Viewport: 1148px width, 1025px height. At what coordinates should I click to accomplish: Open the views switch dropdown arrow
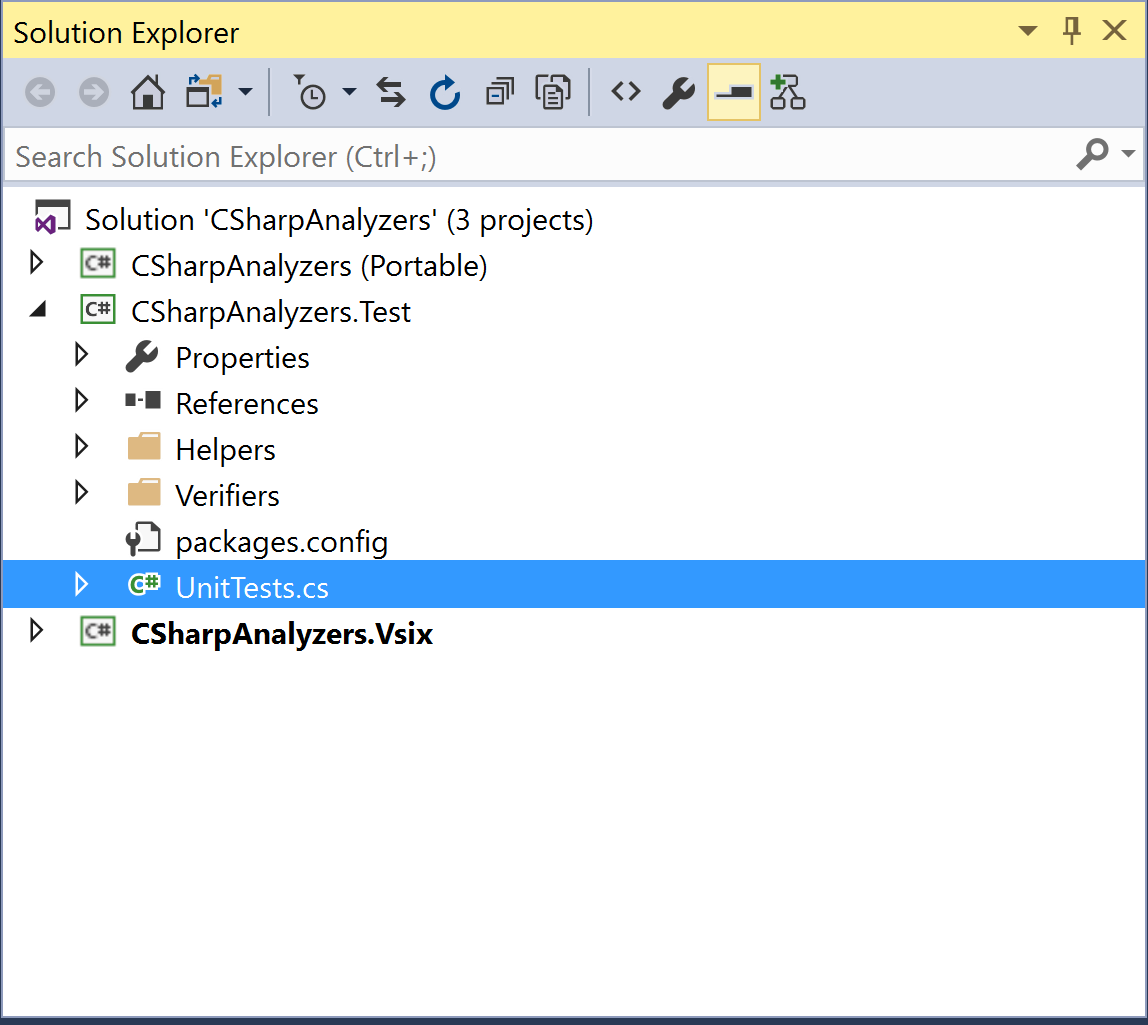[x=245, y=92]
